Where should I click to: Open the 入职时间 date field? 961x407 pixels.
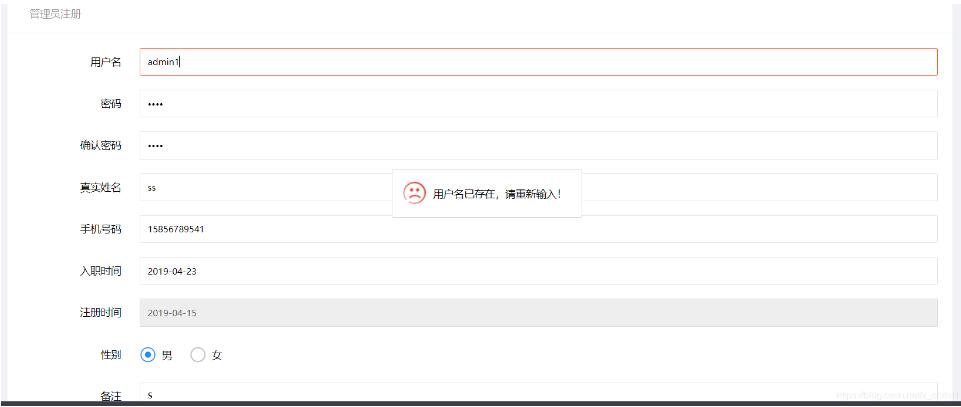pyautogui.click(x=538, y=271)
